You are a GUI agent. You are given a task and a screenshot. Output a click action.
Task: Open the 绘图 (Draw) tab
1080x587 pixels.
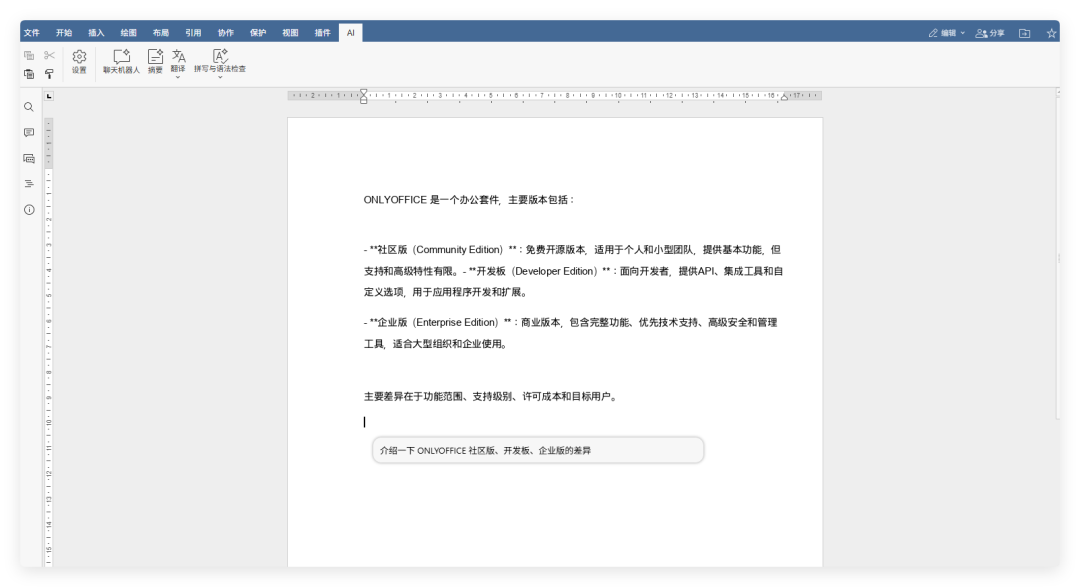tap(128, 32)
